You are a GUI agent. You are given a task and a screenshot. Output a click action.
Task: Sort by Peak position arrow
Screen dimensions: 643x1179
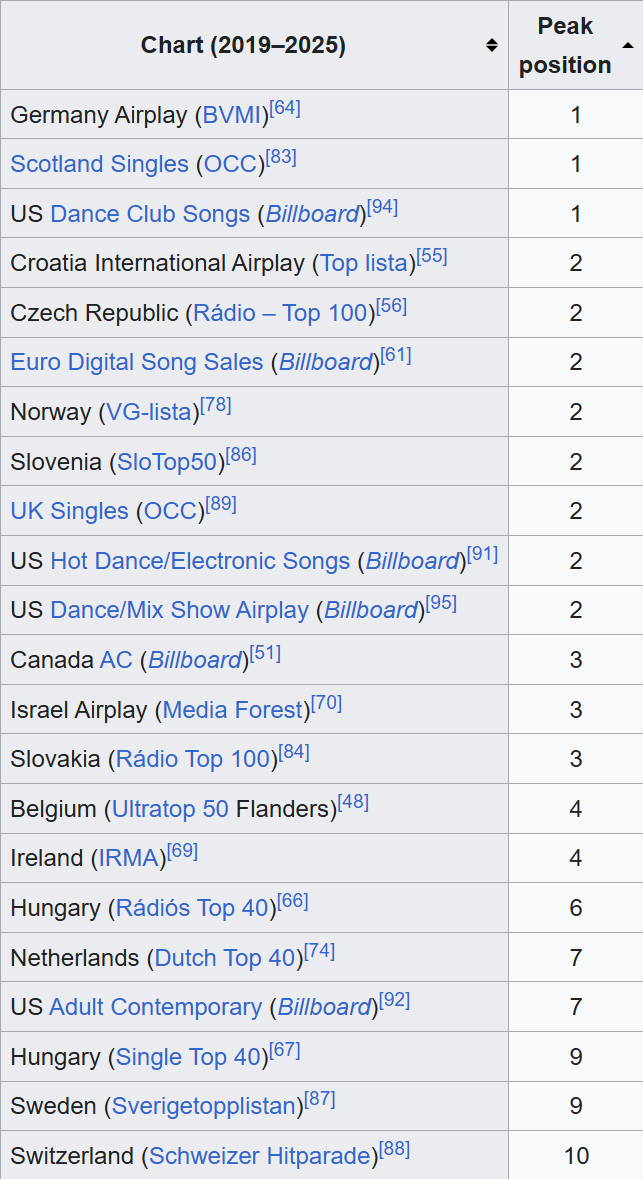point(627,46)
